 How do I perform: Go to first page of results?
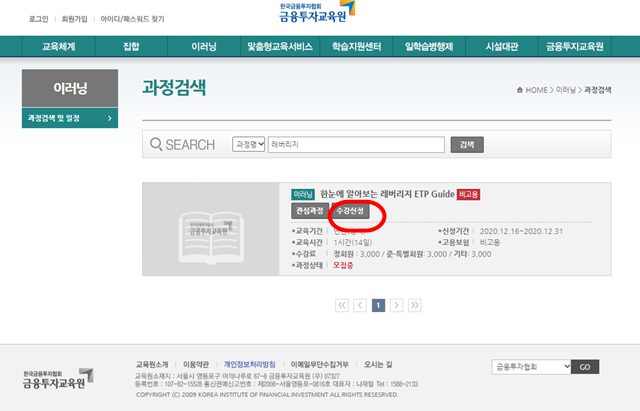(x=342, y=305)
